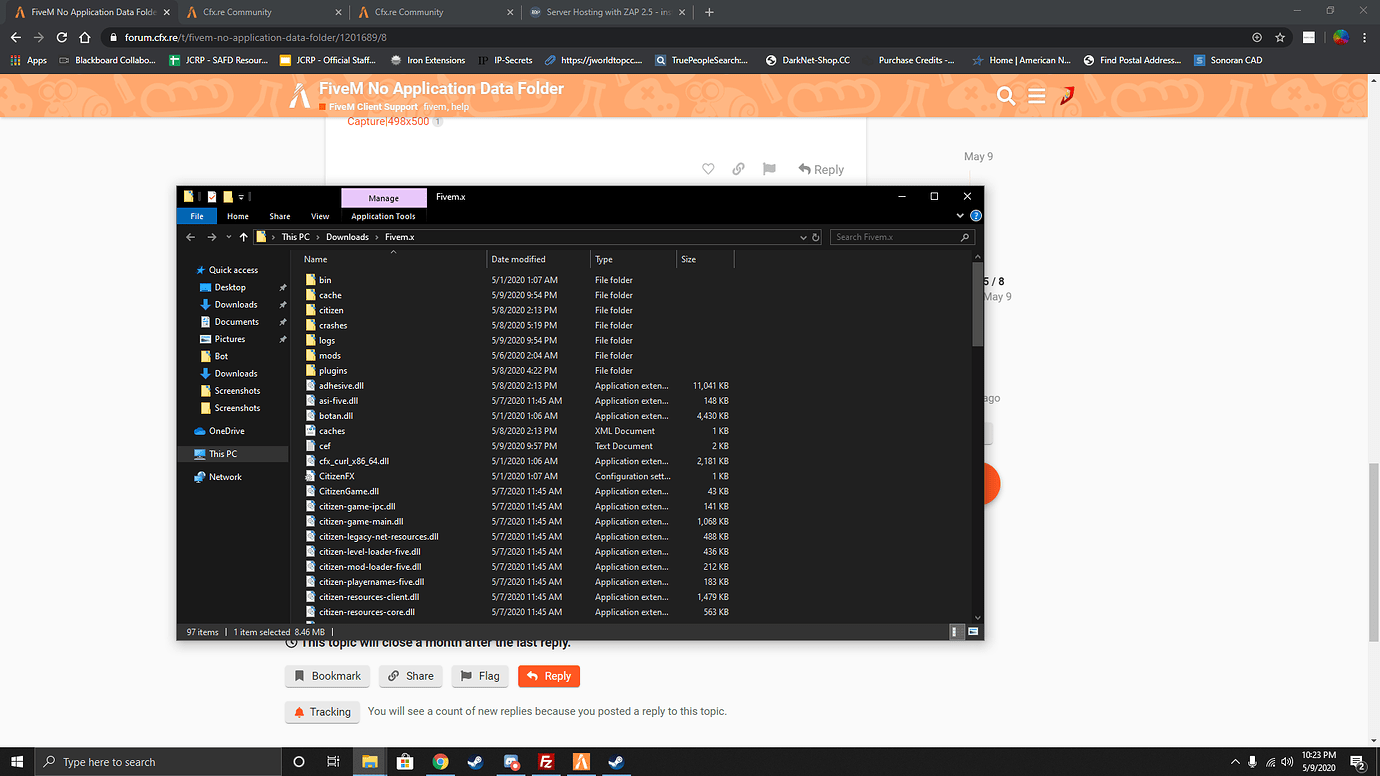The image size is (1380, 776).
Task: Open the forum hamburger menu icon
Action: pos(1036,95)
